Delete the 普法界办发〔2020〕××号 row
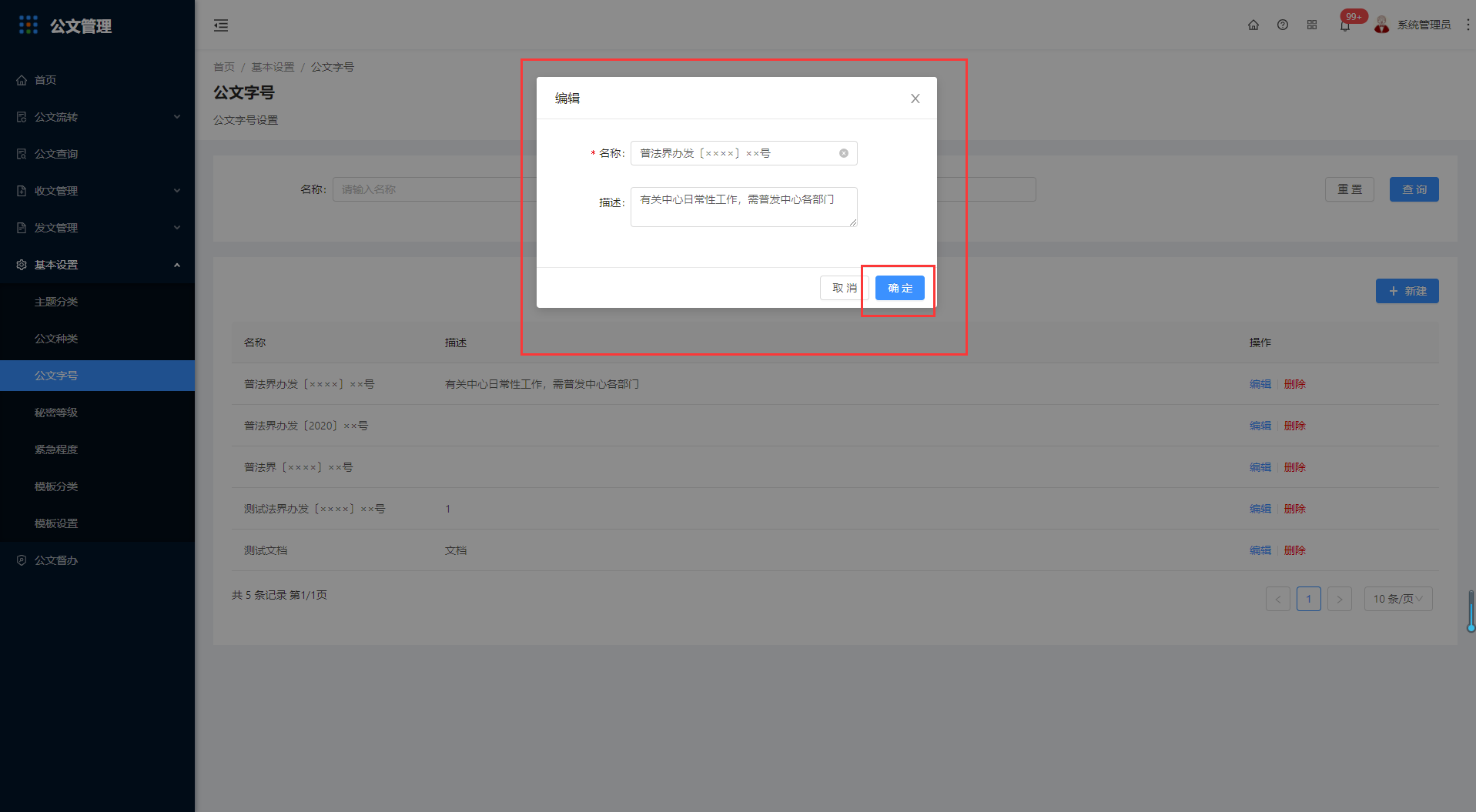Viewport: 1476px width, 812px height. [1295, 426]
